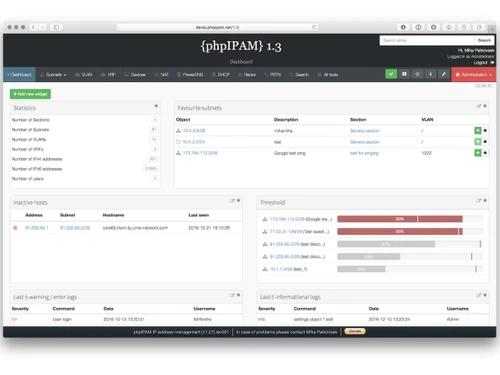This screenshot has width=500, height=375.
Task: Expand the Subnets dropdown menu
Action: tap(53, 75)
